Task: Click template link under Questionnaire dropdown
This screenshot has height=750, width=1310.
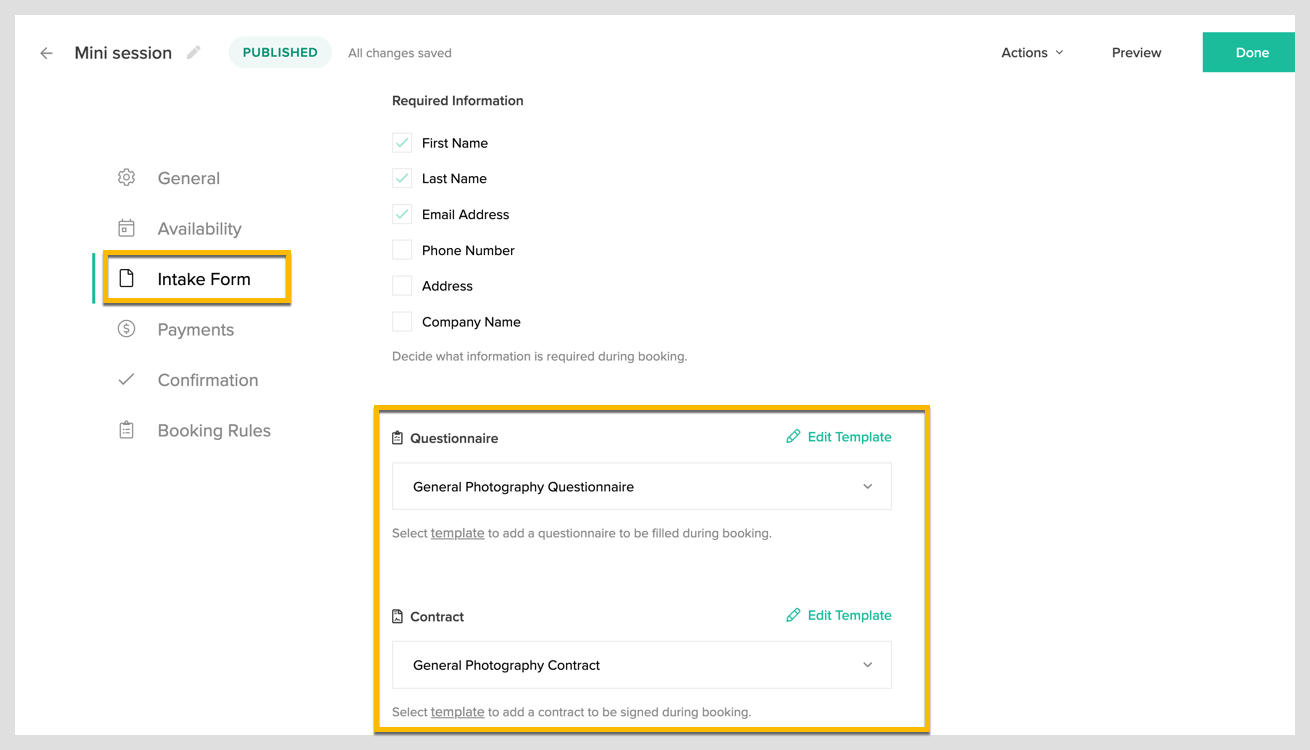Action: click(457, 533)
